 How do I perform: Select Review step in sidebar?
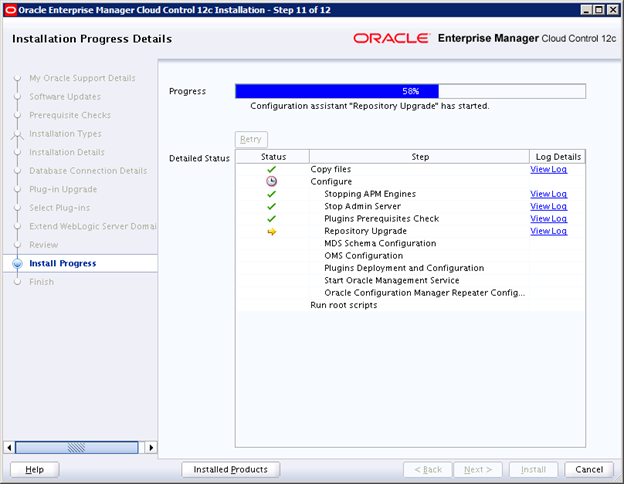[x=44, y=245]
